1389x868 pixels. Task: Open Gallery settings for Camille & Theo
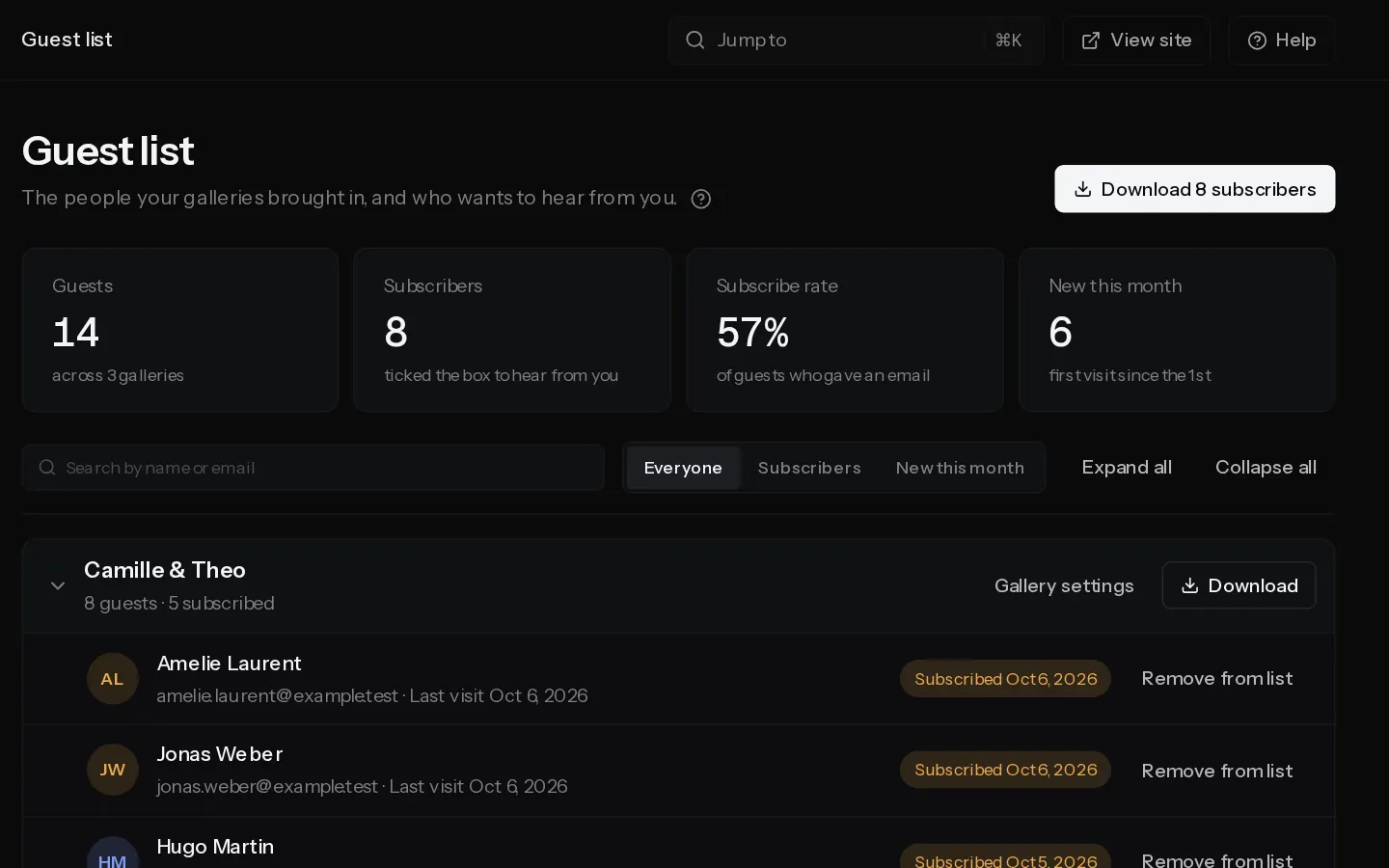point(1064,585)
